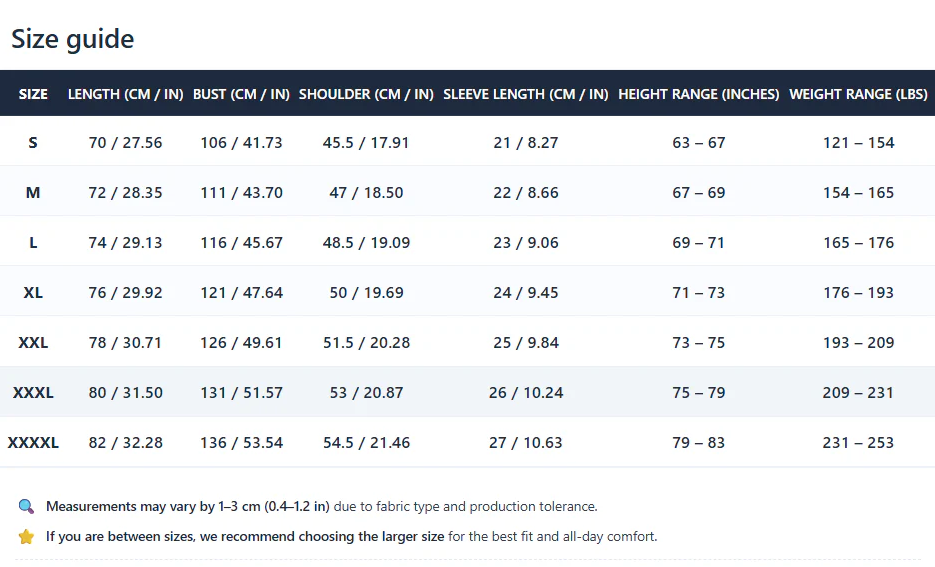Click the WEIGHT RANGE (LBS) header
The width and height of the screenshot is (935, 567).
[858, 94]
